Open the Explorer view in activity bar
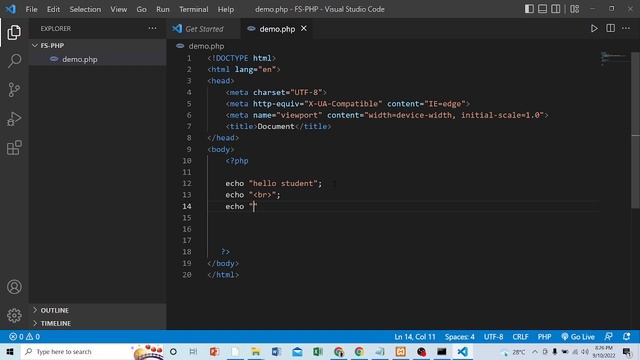This screenshot has height=360, width=640. pyautogui.click(x=14, y=32)
